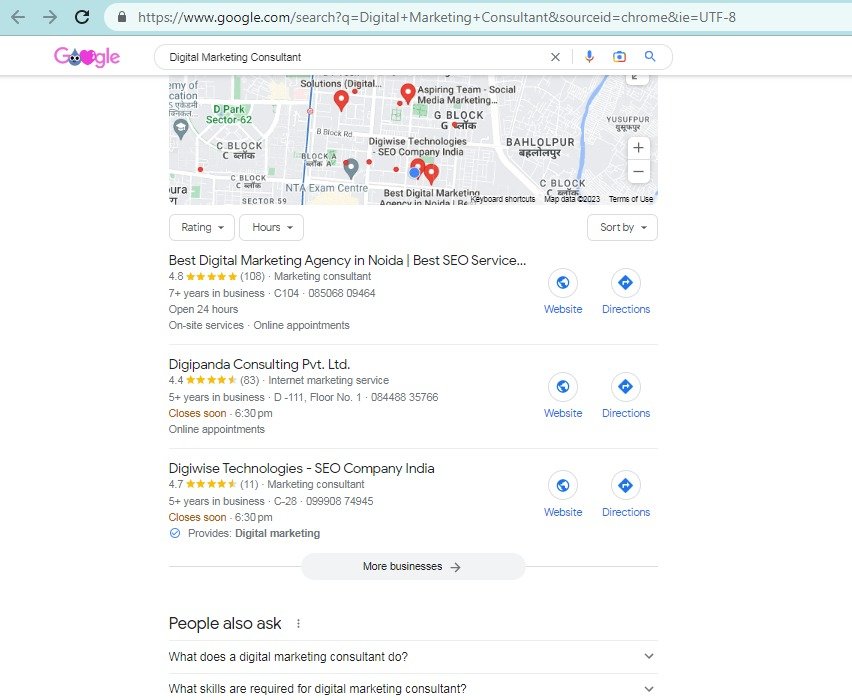The width and height of the screenshot is (852, 700).
Task: Click the gray NTA Exam Centre pin
Action: [x=351, y=168]
